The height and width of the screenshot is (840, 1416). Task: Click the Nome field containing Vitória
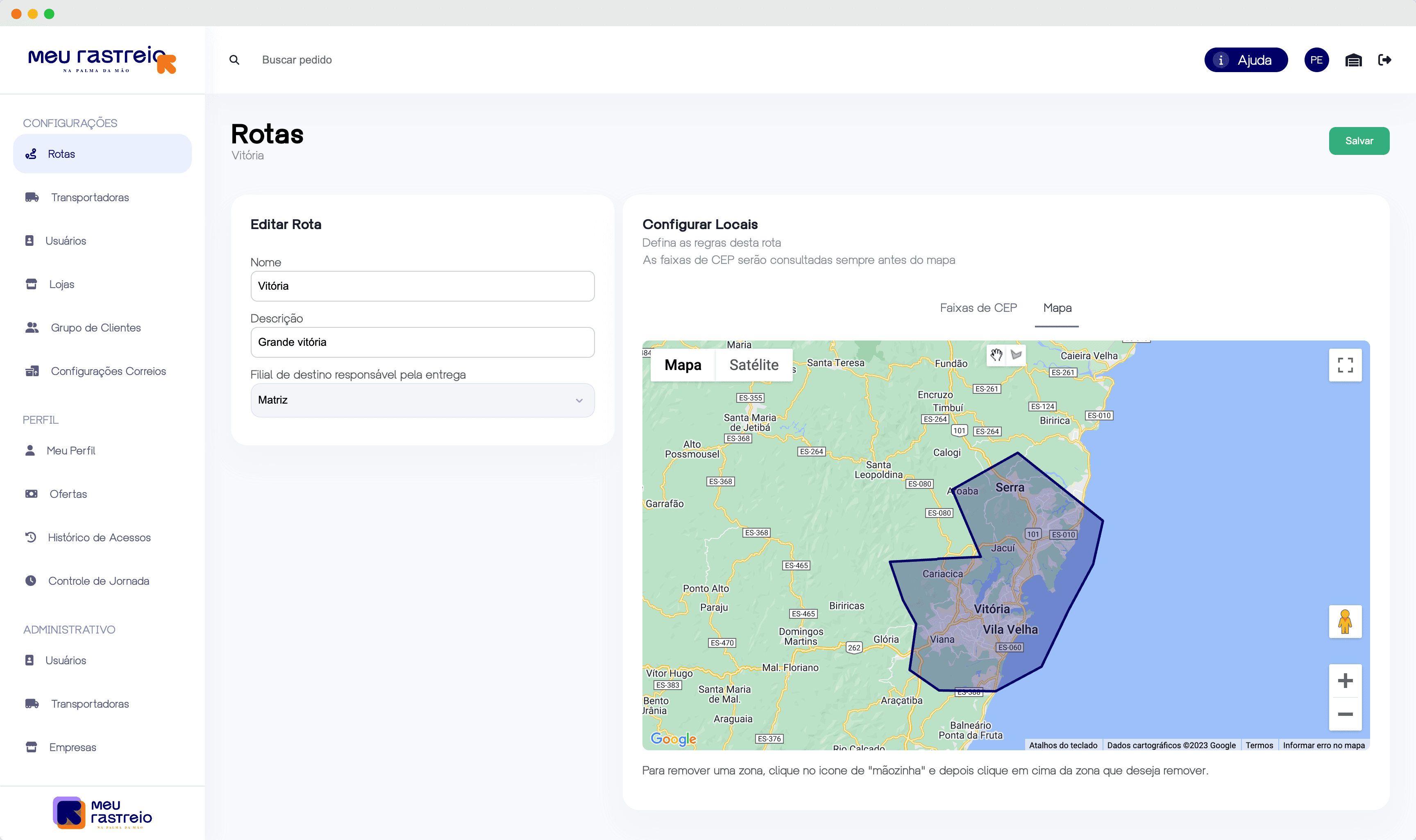point(422,286)
